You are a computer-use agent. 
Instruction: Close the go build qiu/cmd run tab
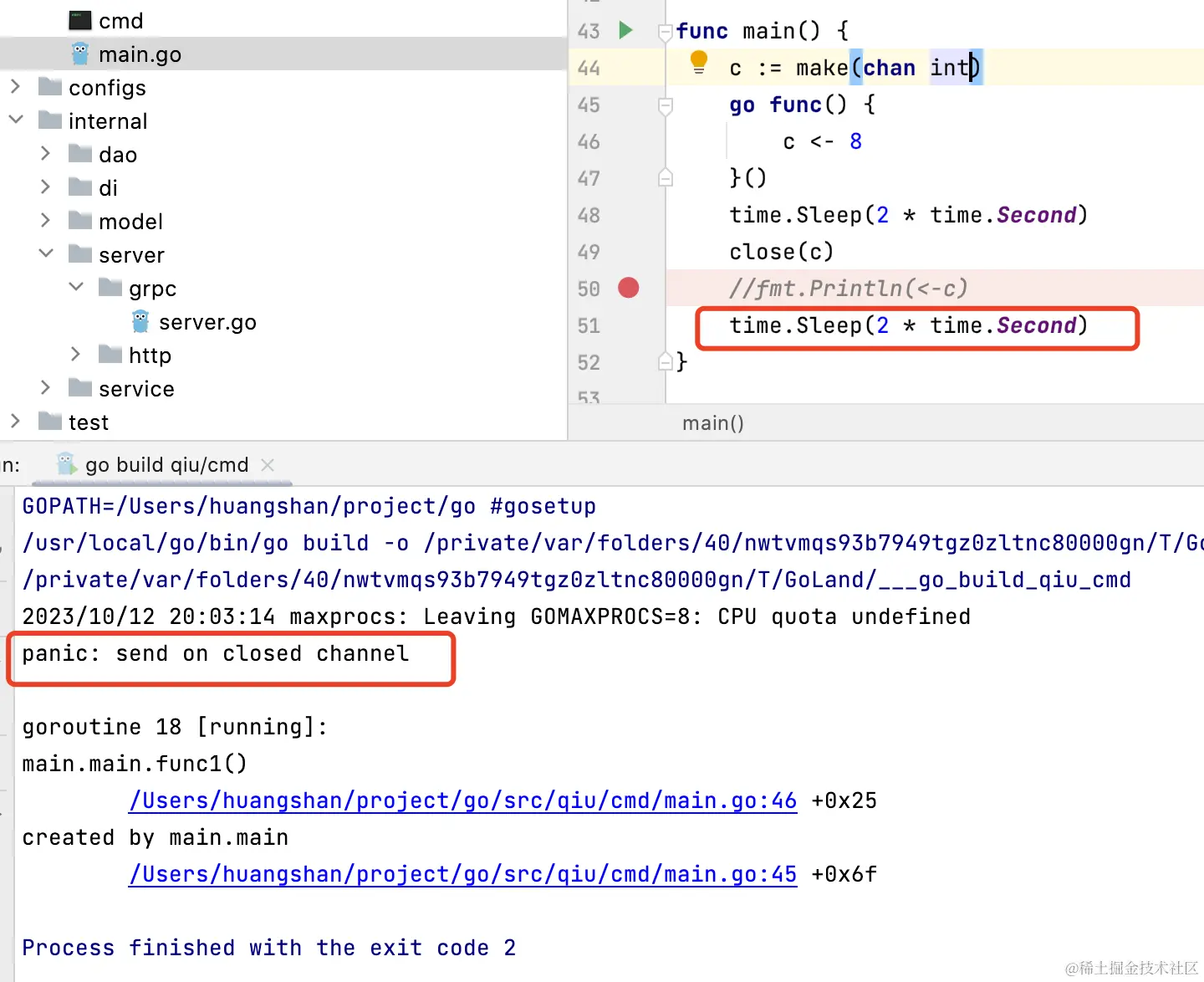coord(268,464)
